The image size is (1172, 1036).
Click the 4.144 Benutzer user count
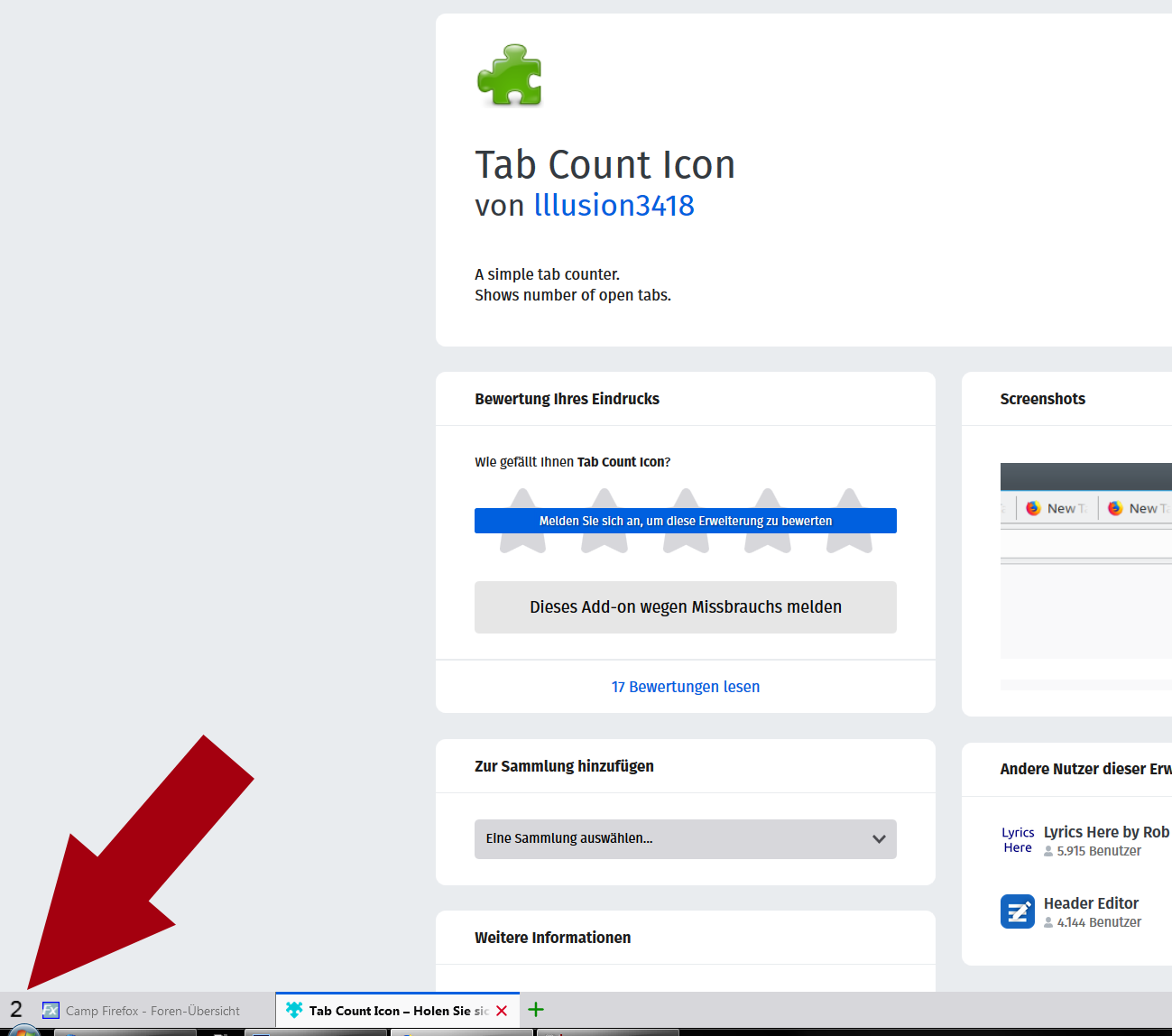click(x=1099, y=922)
